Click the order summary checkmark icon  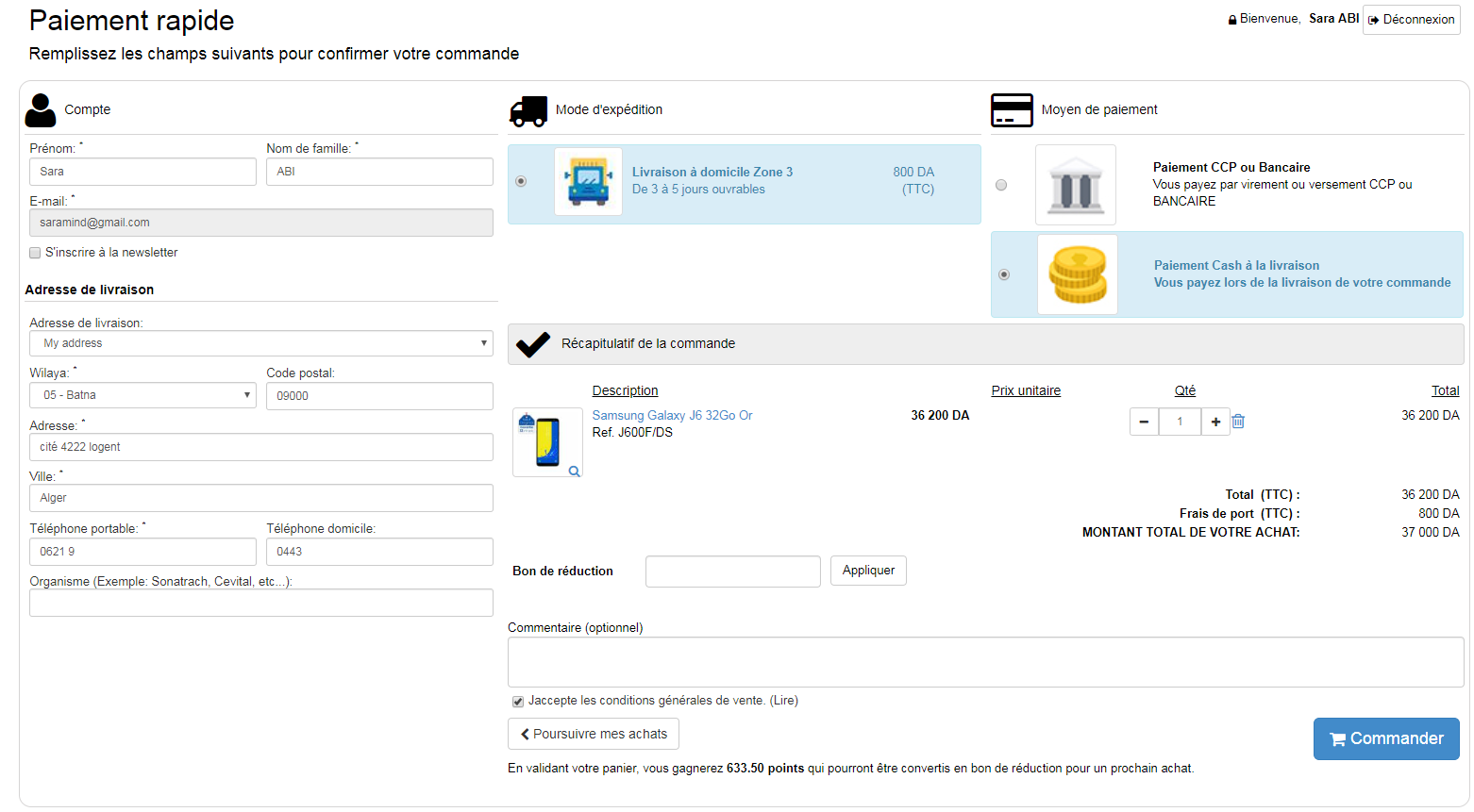click(533, 344)
